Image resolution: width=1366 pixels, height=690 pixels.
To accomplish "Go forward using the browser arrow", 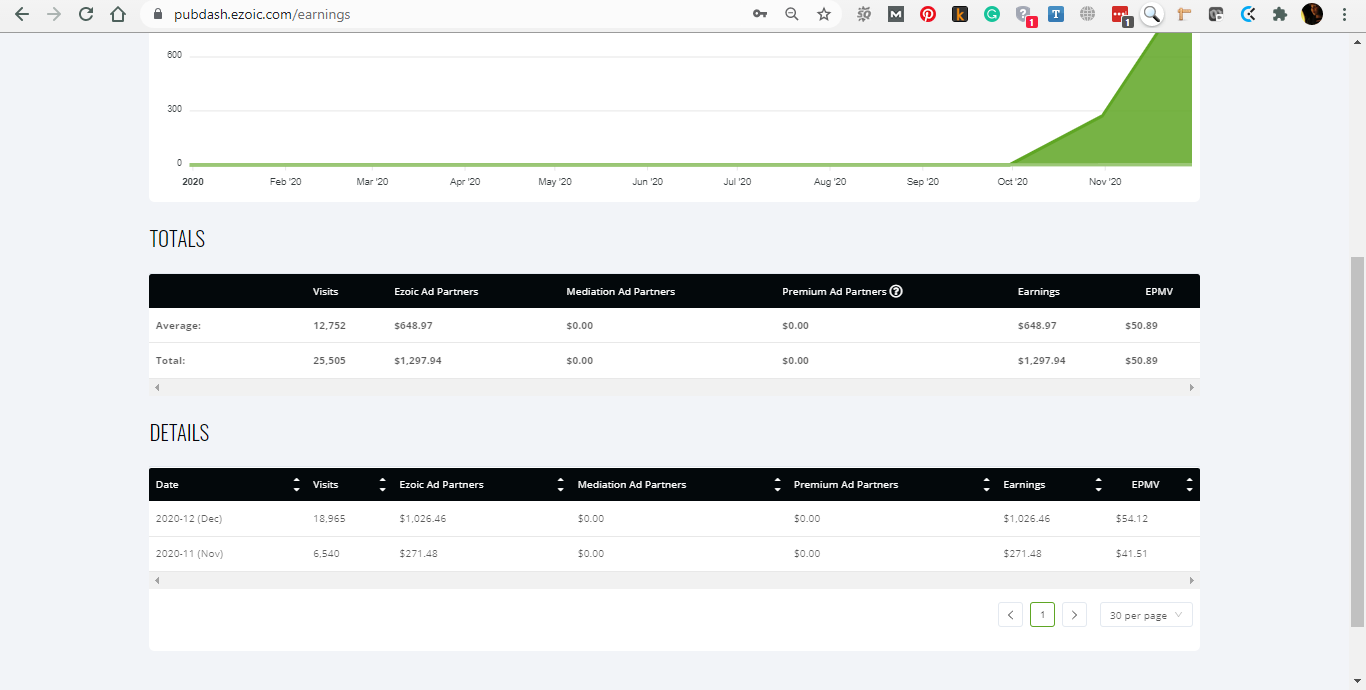I will tap(54, 15).
